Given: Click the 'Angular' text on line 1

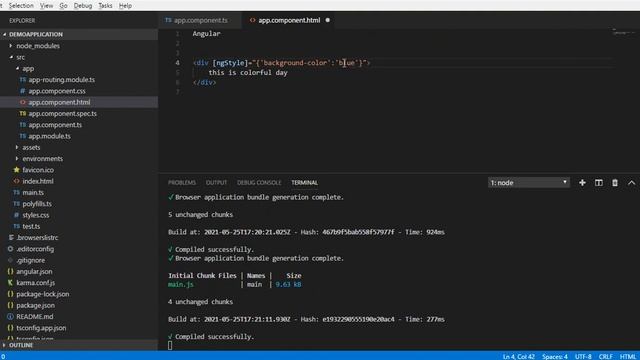Looking at the screenshot, I should (206, 34).
